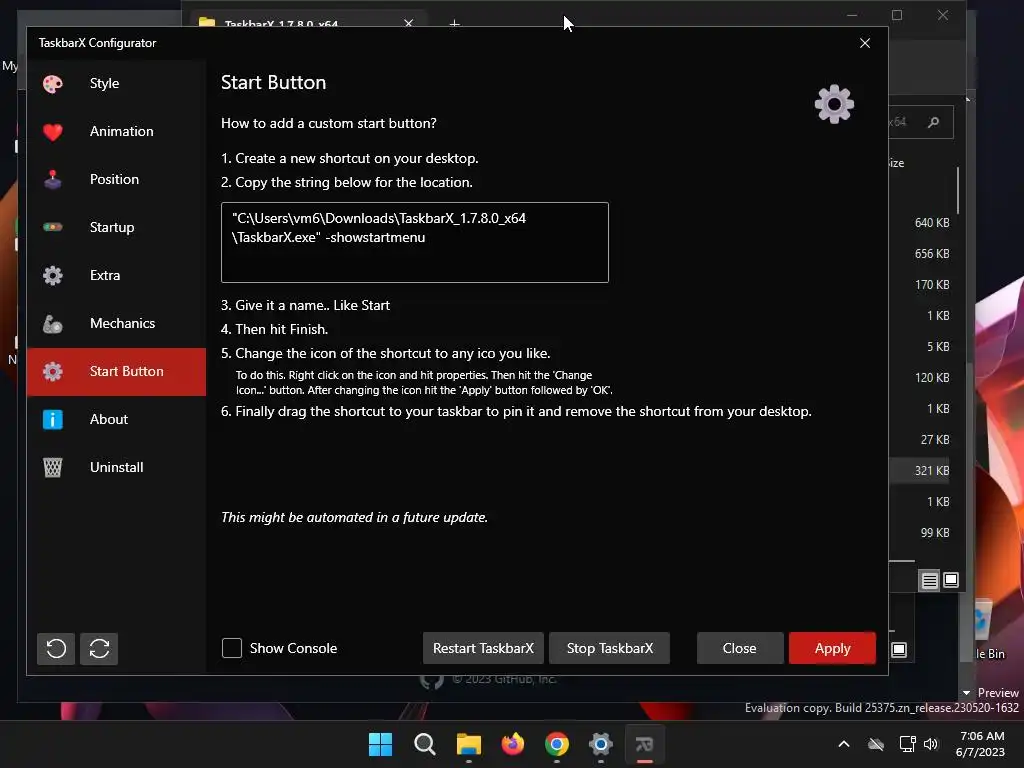Click the large gear icon top right

[834, 104]
